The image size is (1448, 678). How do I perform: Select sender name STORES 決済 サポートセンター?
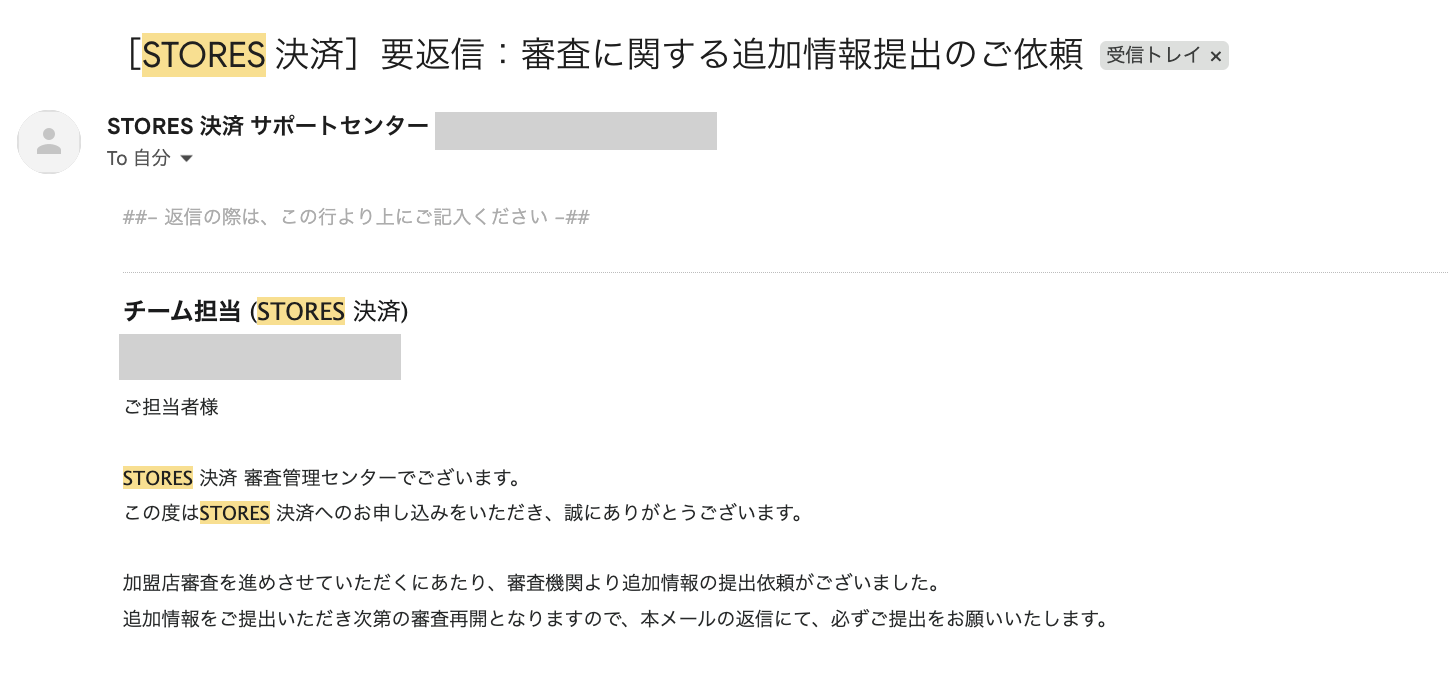(x=268, y=126)
